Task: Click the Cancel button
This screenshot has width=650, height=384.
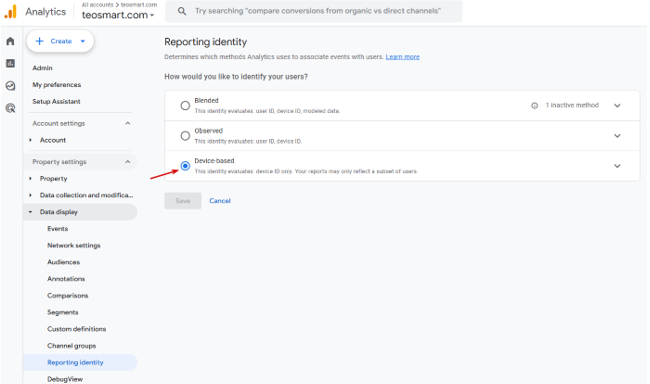Action: (220, 201)
